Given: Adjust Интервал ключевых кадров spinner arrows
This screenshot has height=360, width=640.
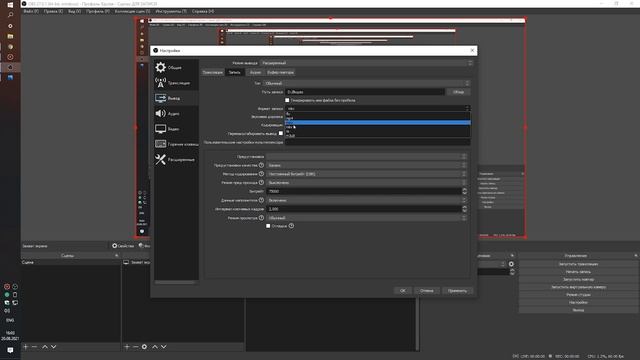Looking at the screenshot, I should click(464, 209).
